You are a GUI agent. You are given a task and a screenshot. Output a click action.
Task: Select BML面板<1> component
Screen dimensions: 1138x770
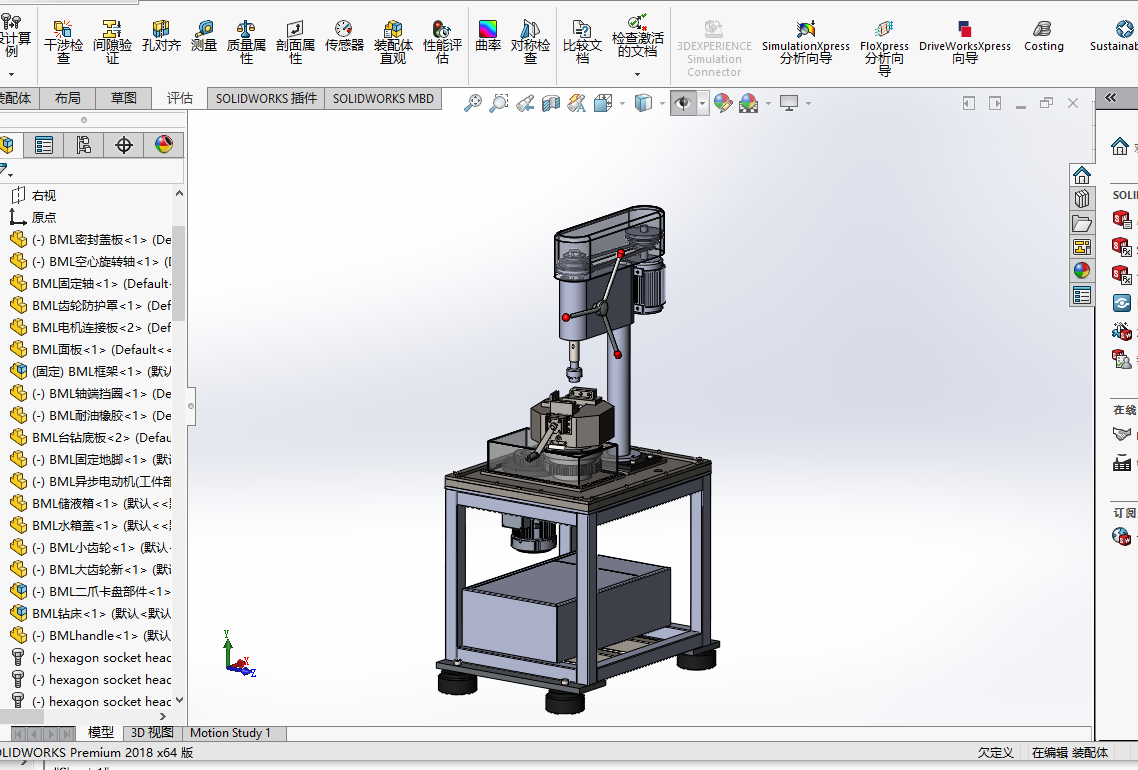coord(90,349)
